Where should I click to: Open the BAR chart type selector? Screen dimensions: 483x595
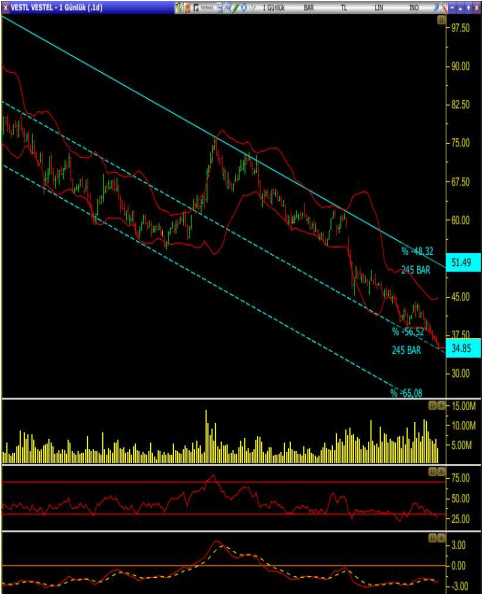tap(309, 8)
